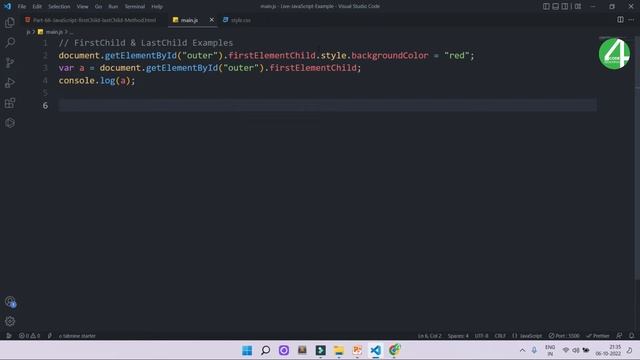Click "console.log(a);" on line 4
640x360 pixels.
coord(97,80)
